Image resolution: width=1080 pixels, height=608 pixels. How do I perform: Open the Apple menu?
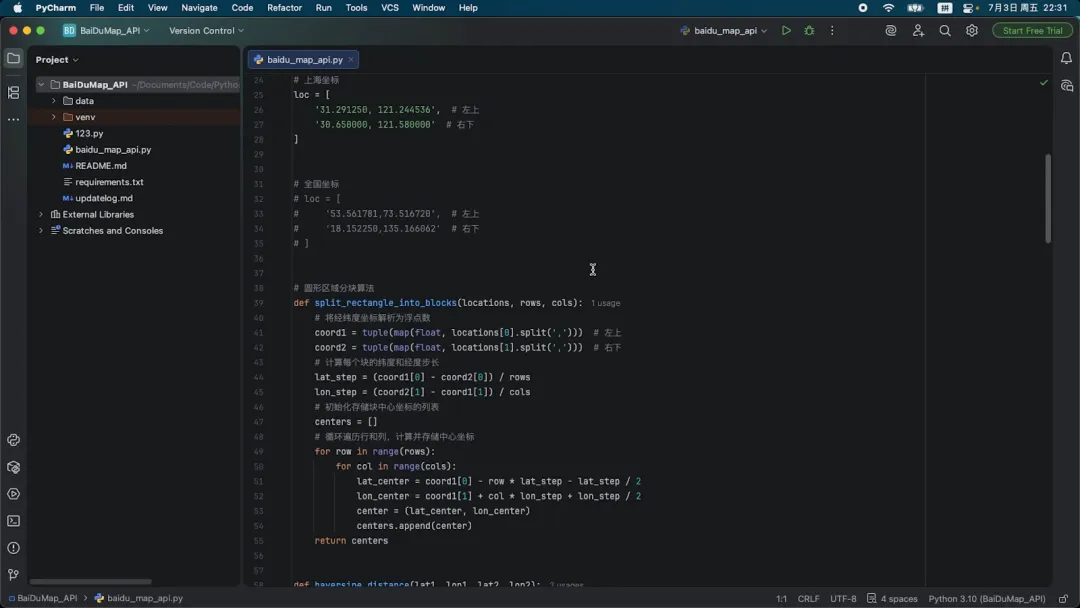[x=17, y=8]
